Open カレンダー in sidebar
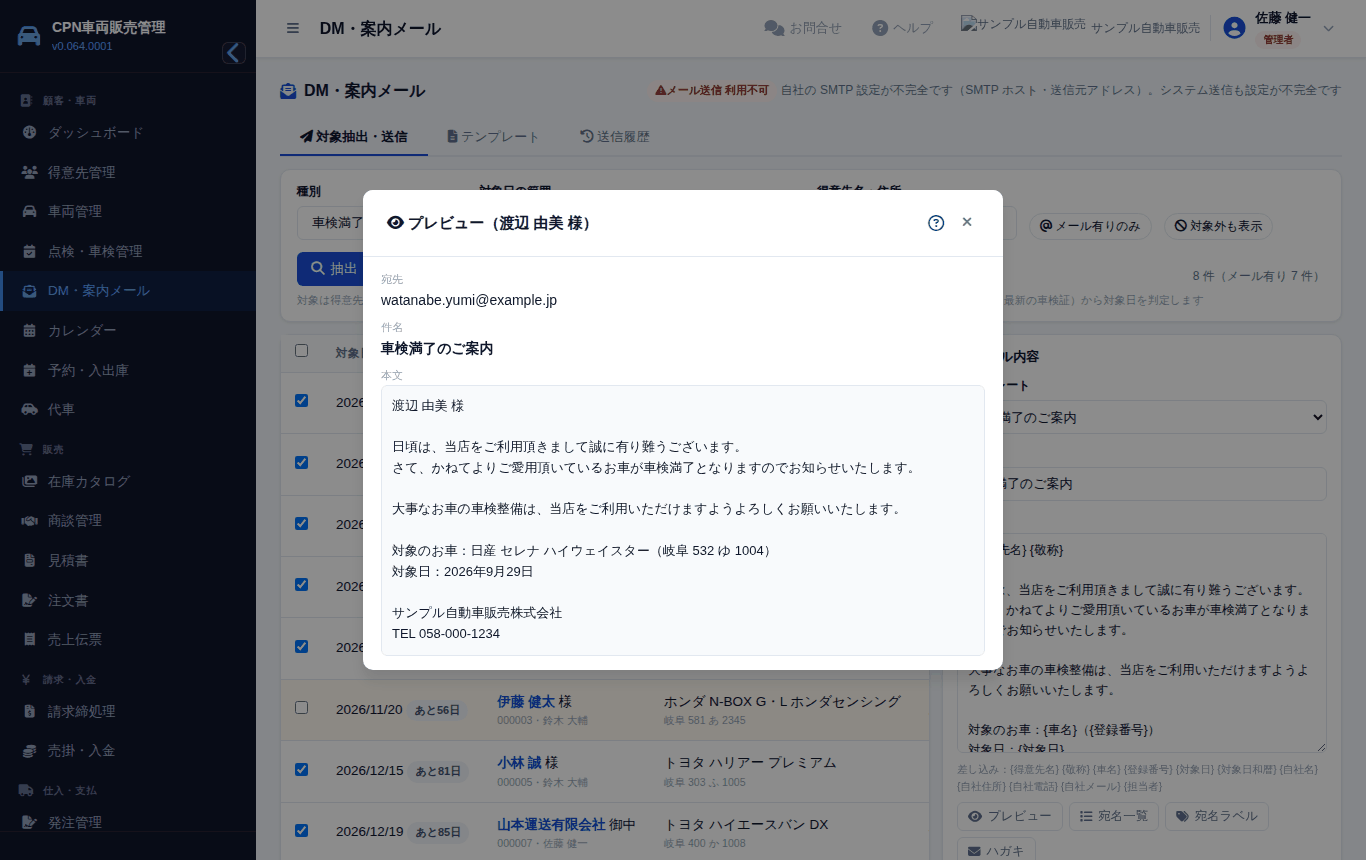 pyautogui.click(x=128, y=330)
